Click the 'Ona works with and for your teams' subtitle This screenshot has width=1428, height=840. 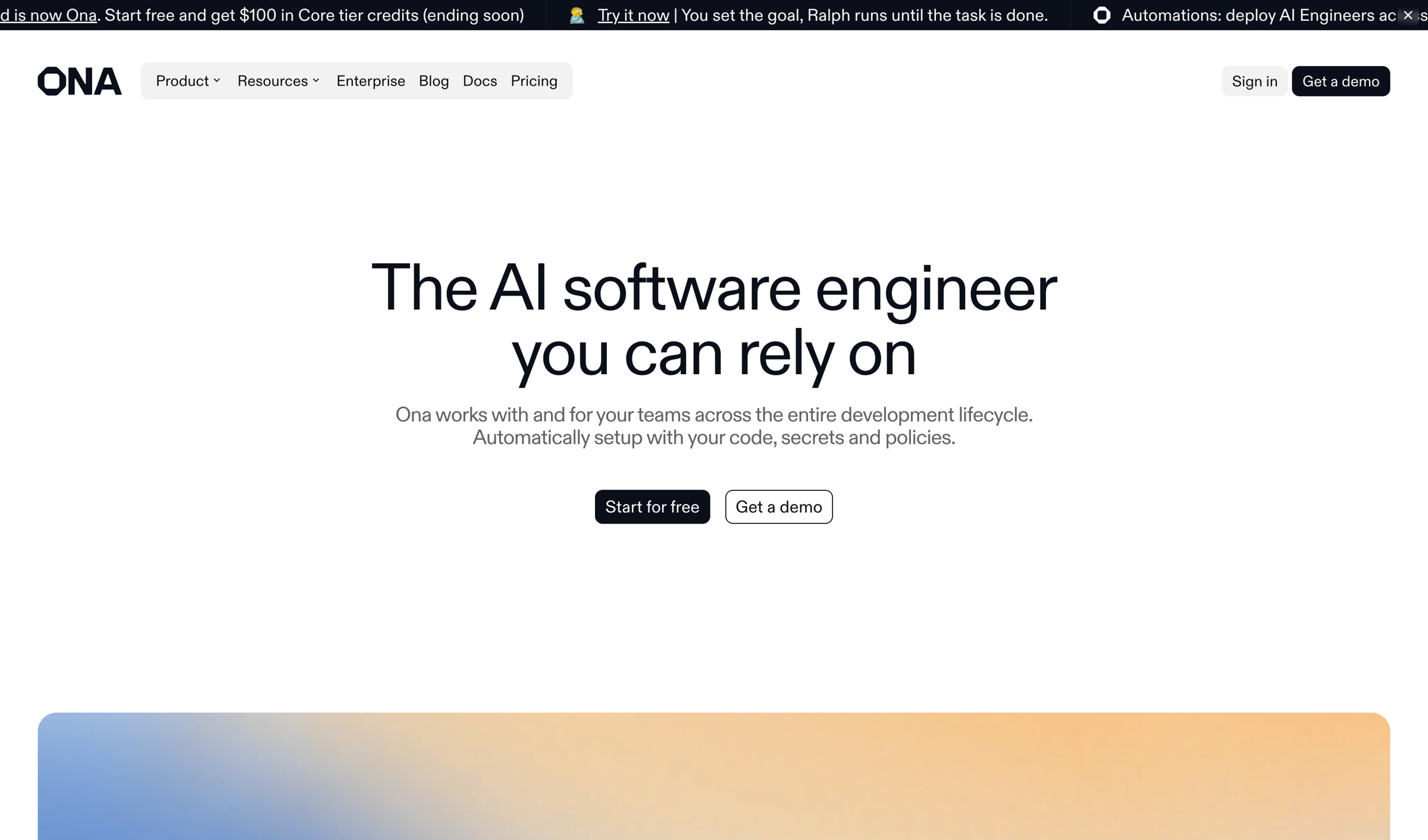714,426
